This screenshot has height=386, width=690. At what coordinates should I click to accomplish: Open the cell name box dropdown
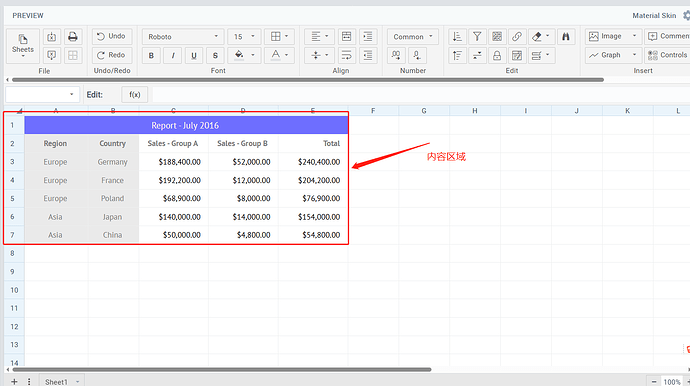pos(71,95)
